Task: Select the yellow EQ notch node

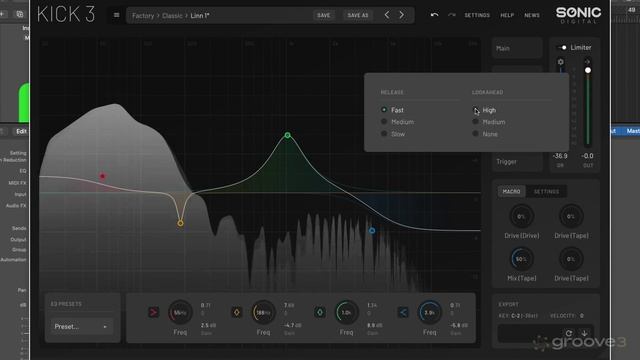Action: [x=180, y=223]
